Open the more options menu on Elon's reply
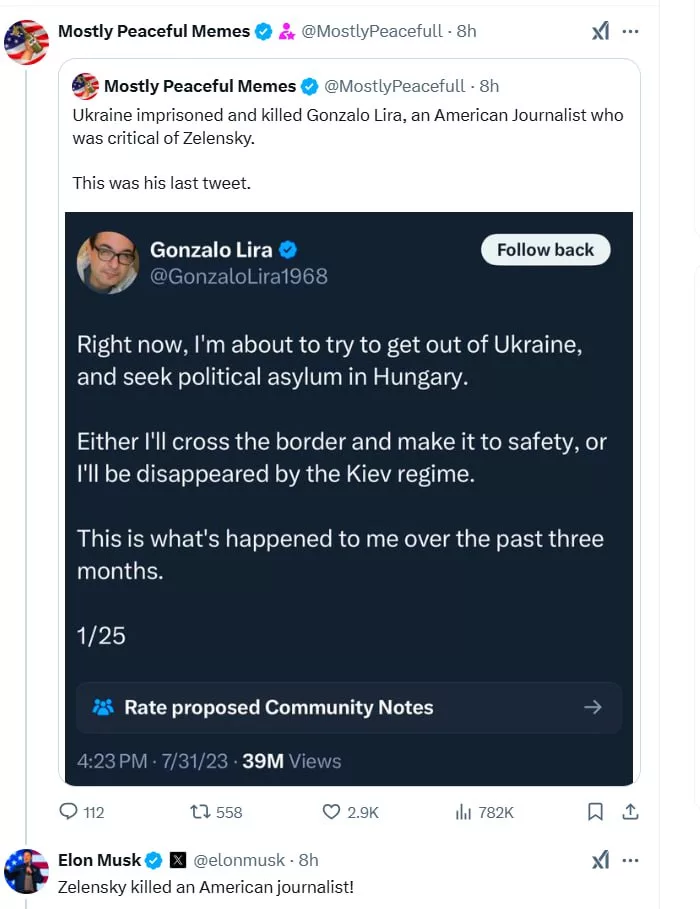Viewport: 700px width, 909px height. pyautogui.click(x=631, y=859)
